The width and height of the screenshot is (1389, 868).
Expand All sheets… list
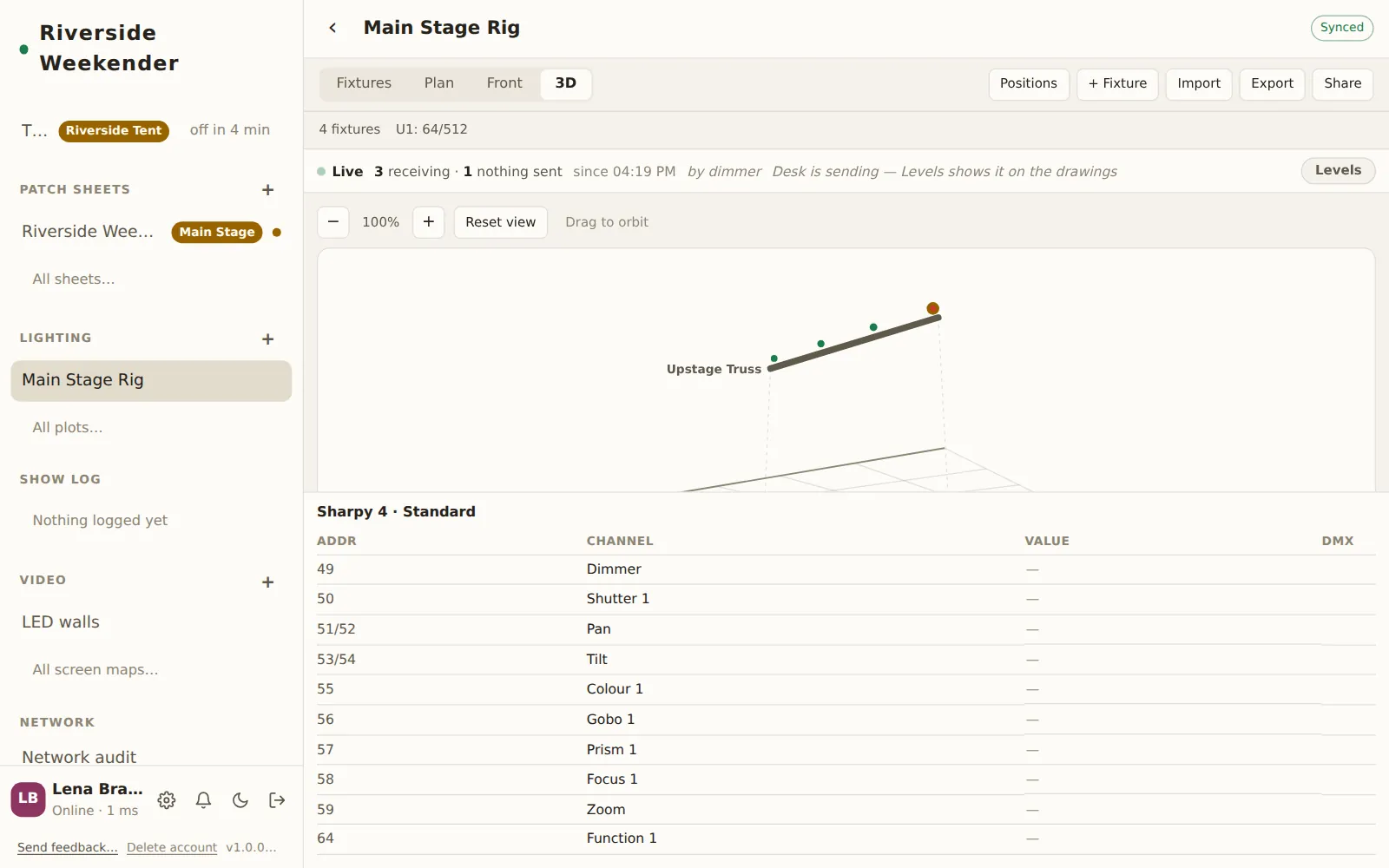click(x=74, y=279)
